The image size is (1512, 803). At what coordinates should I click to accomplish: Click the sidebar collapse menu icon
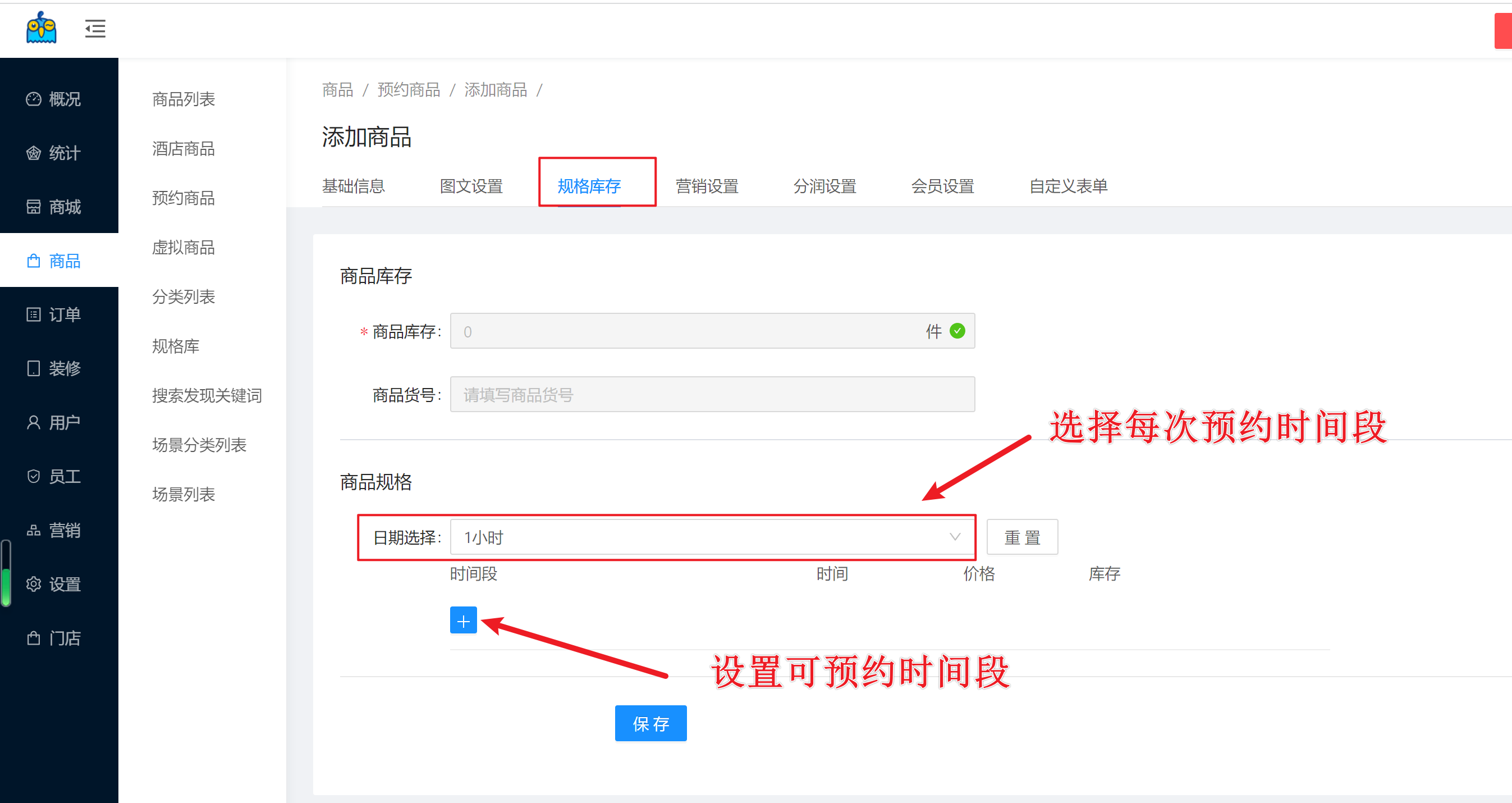pos(94,28)
